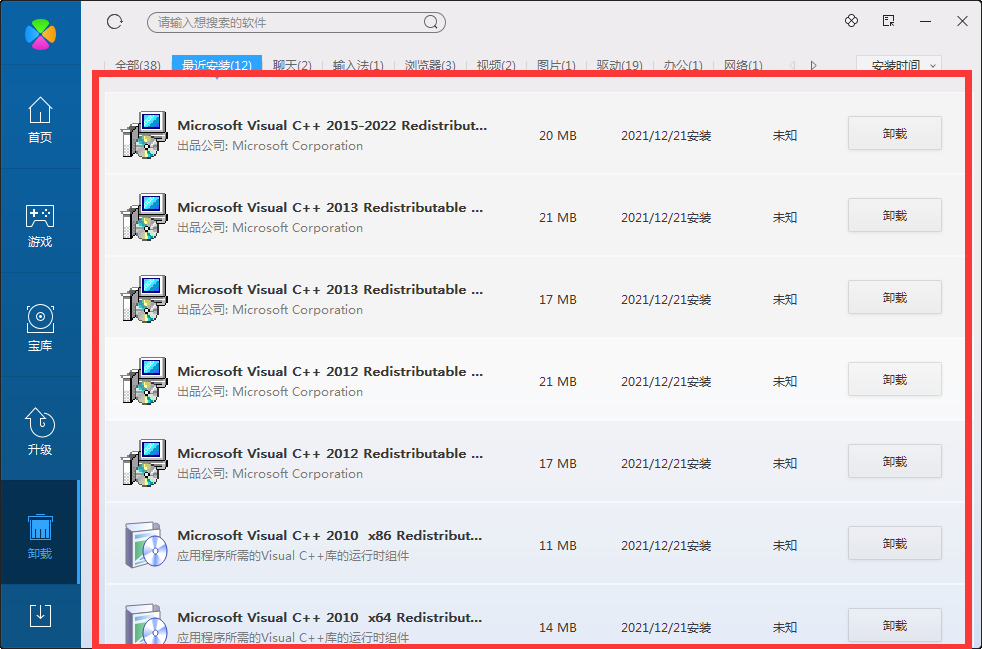Switch to the 驱动(19) tab

click(x=619, y=66)
